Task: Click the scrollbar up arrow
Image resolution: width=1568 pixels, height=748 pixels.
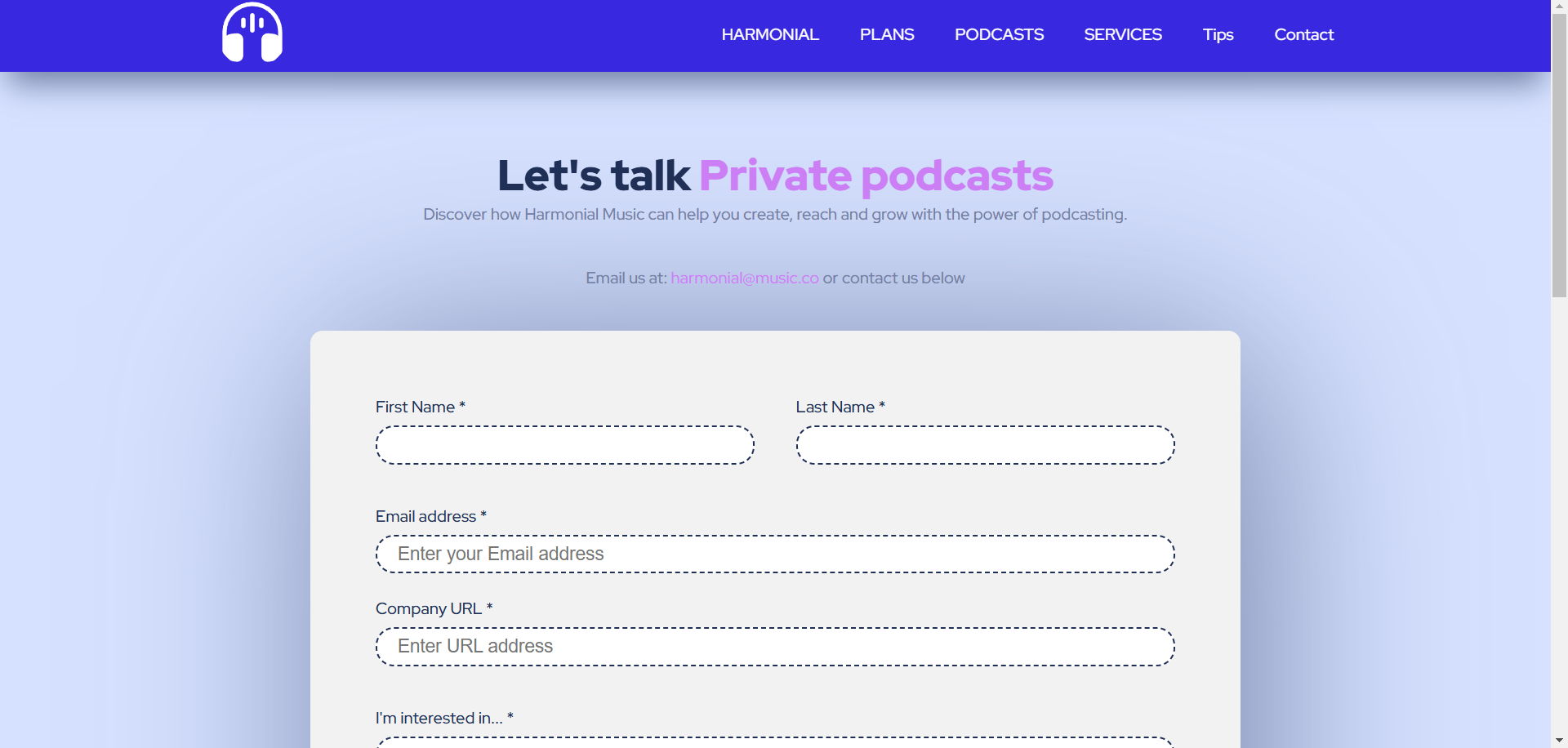Action: coord(1559,7)
